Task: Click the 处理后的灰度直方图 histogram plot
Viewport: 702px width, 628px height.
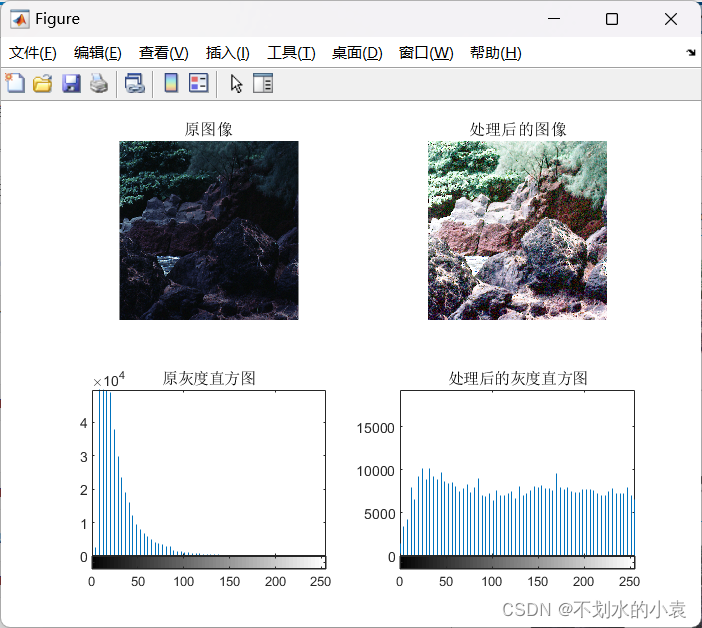Action: pyautogui.click(x=517, y=473)
